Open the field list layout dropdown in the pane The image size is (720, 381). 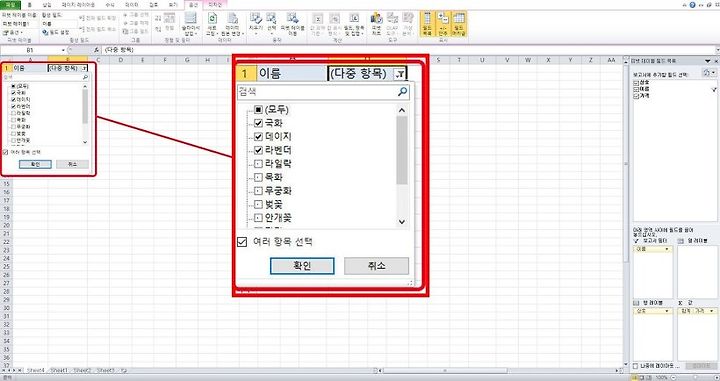pos(709,73)
